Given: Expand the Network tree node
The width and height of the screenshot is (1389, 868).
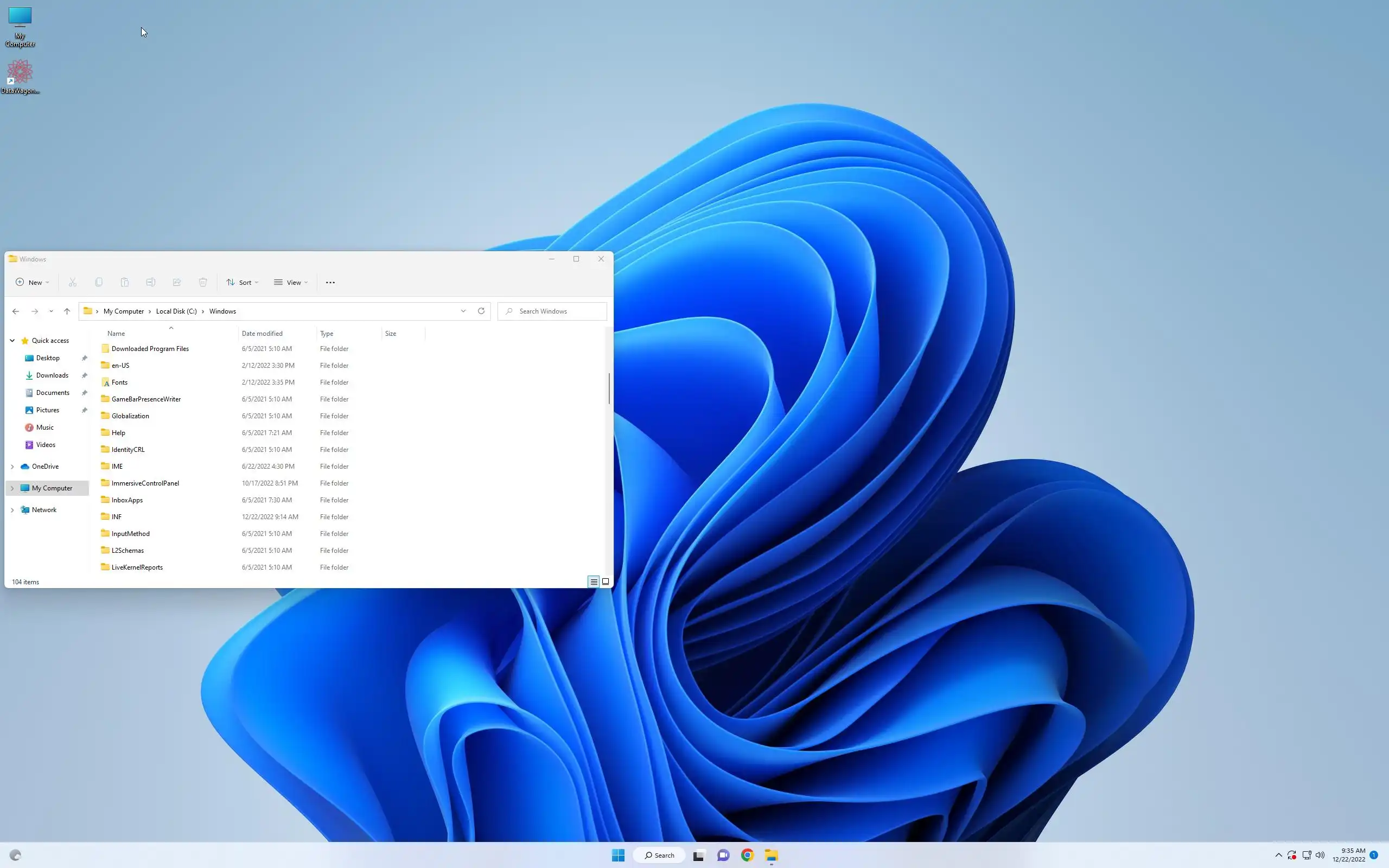Looking at the screenshot, I should 12,510.
